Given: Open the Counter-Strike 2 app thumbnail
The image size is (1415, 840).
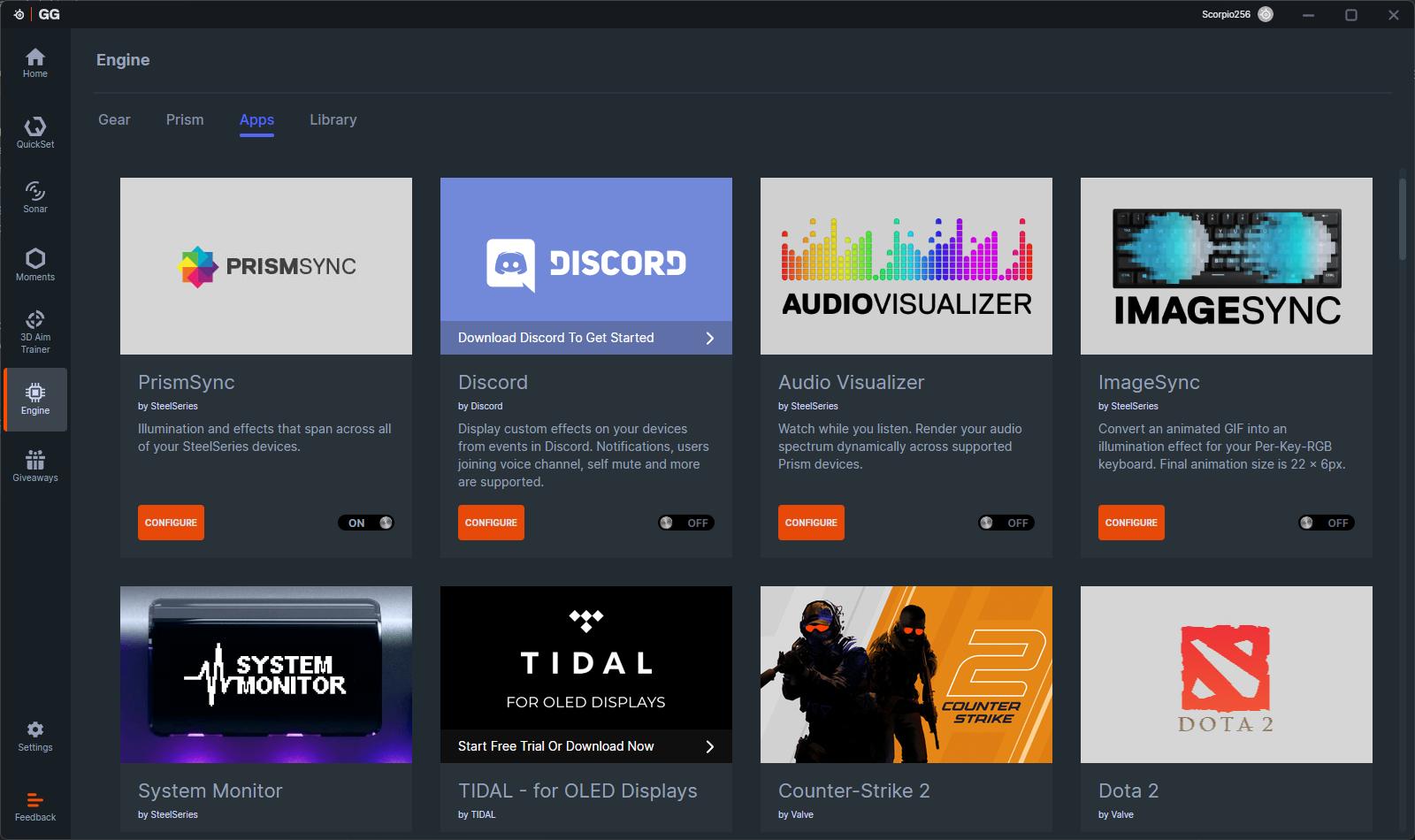Looking at the screenshot, I should 906,674.
